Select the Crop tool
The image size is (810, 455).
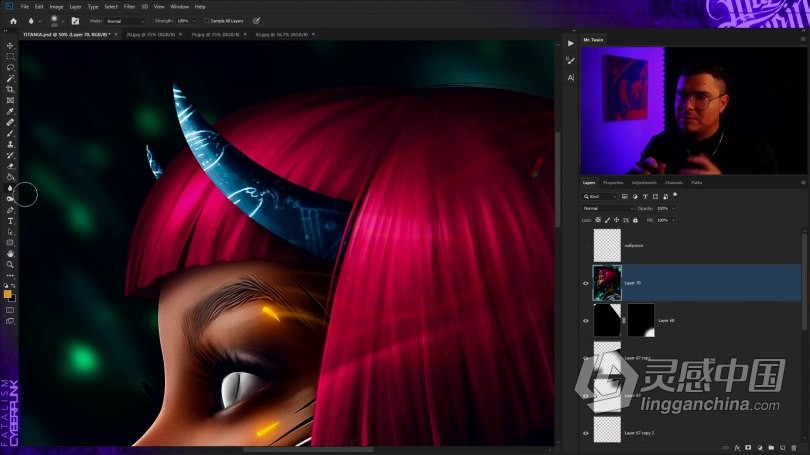[10, 89]
